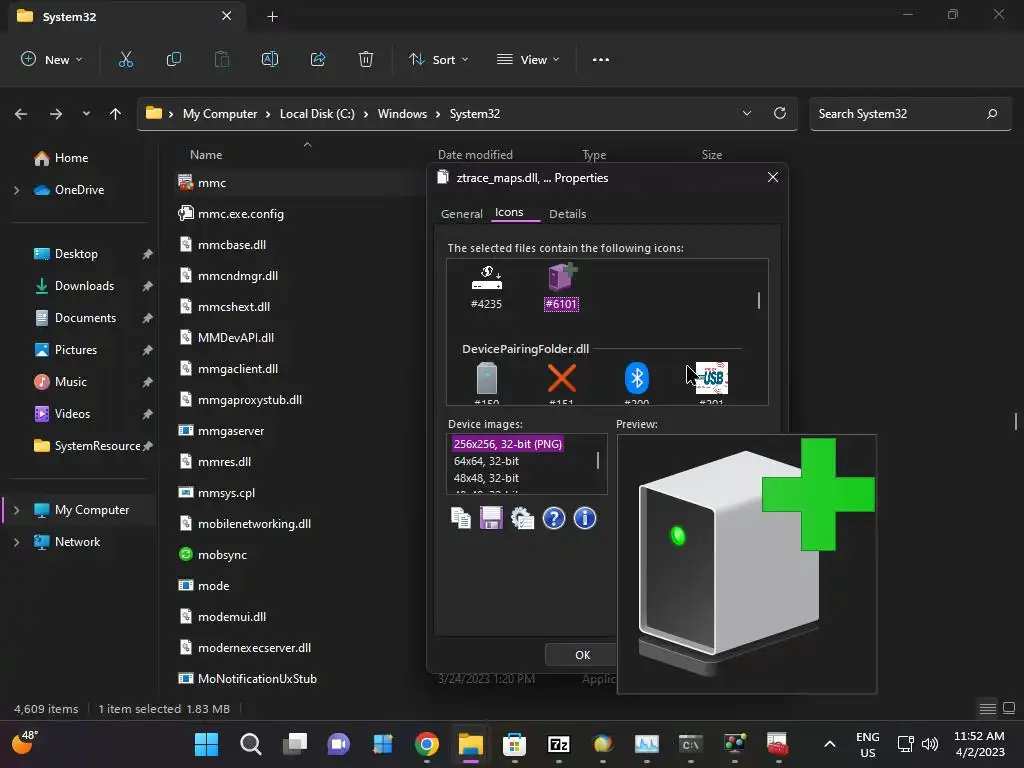Add a new Explorer tab with plus

click(273, 17)
